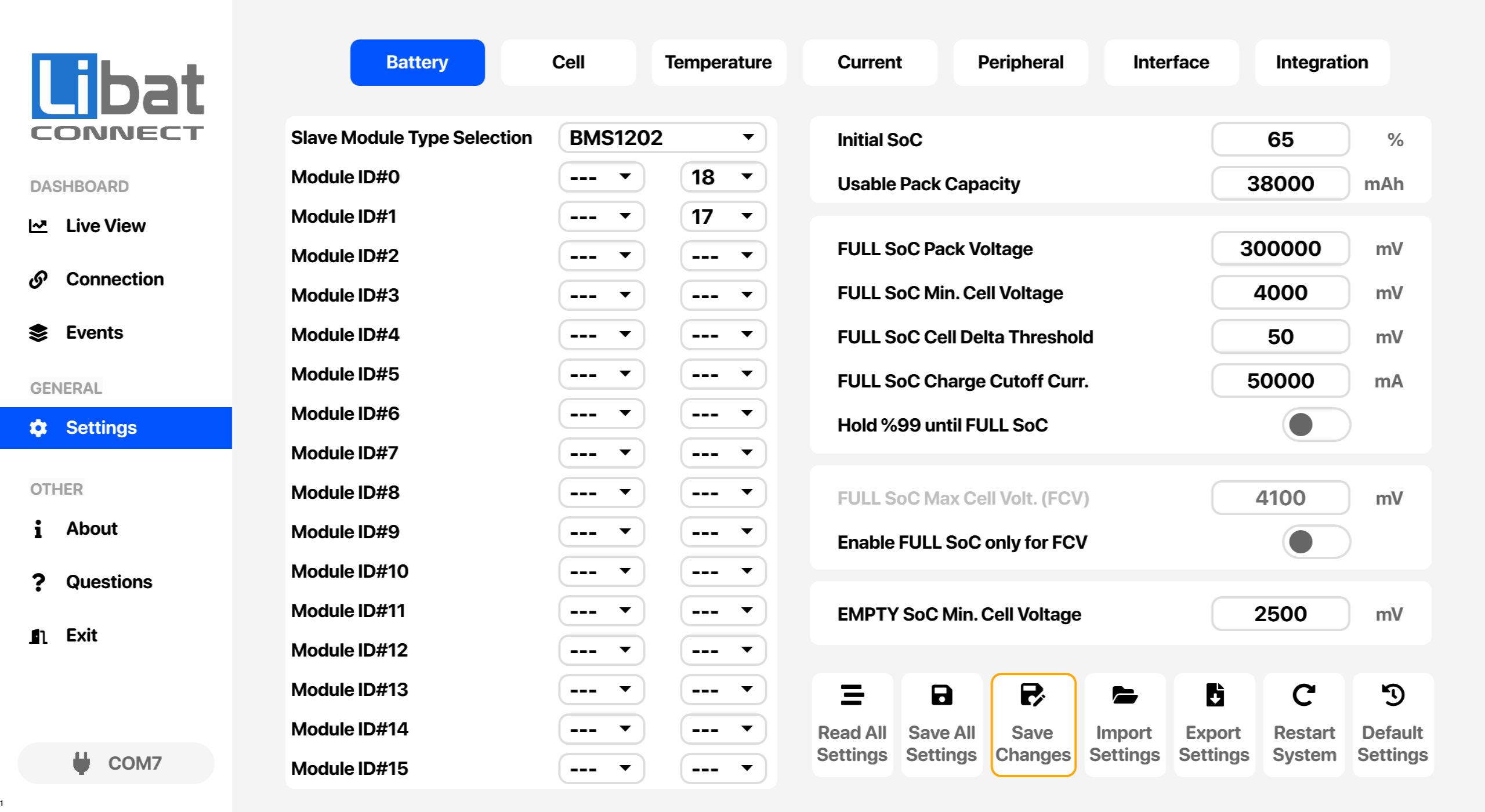Click Import Settings folder icon
Screen dimensions: 1485x812
(1125, 695)
